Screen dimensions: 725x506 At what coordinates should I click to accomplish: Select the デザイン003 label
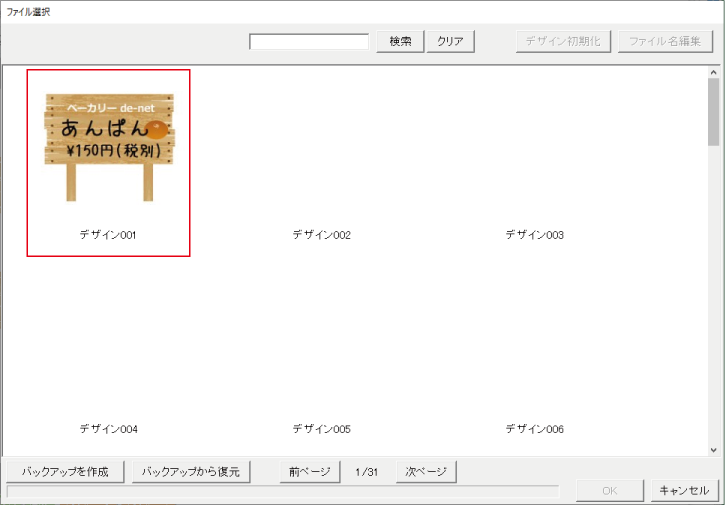[535, 235]
